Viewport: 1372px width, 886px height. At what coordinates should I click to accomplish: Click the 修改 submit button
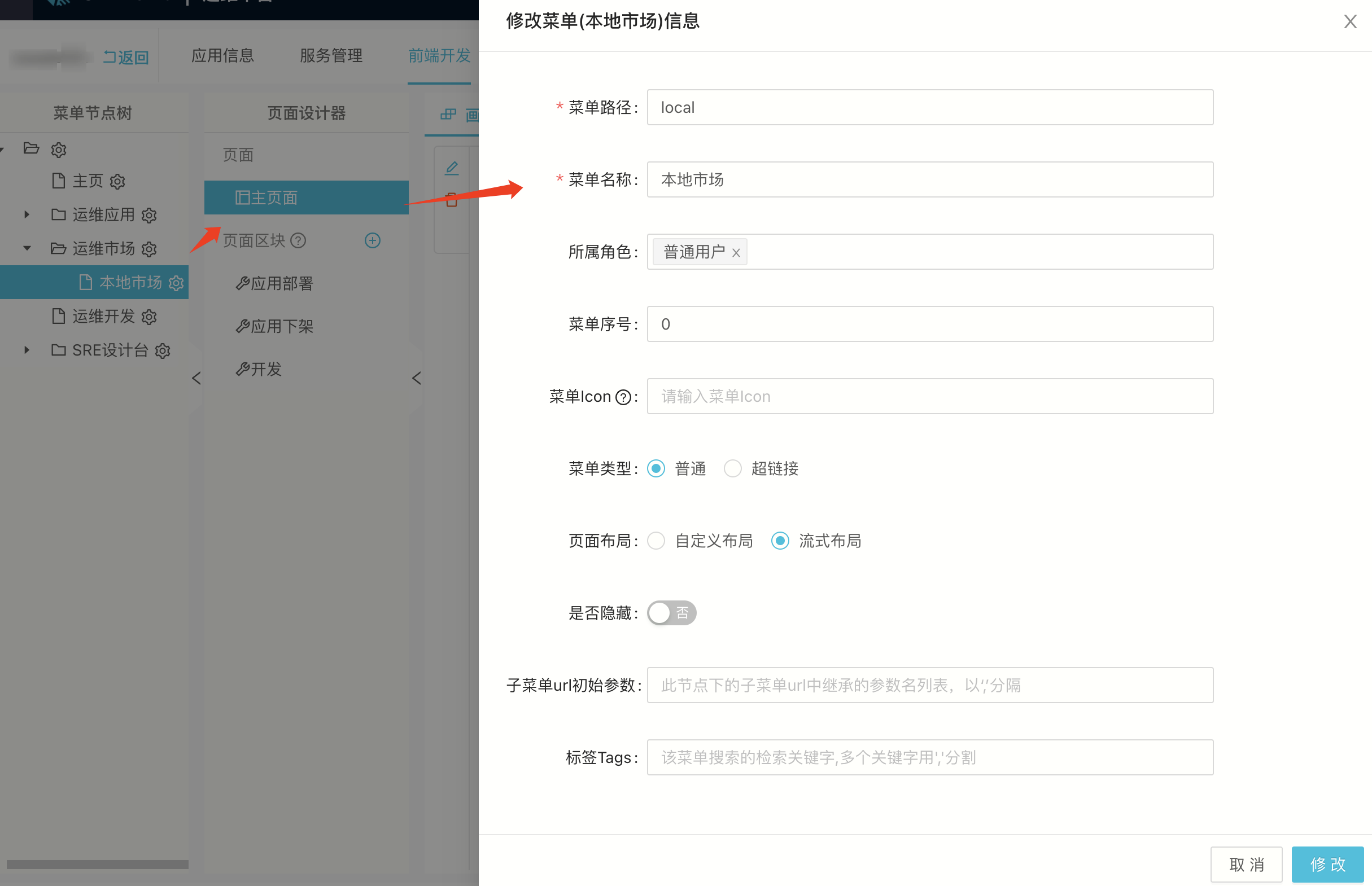1327,864
